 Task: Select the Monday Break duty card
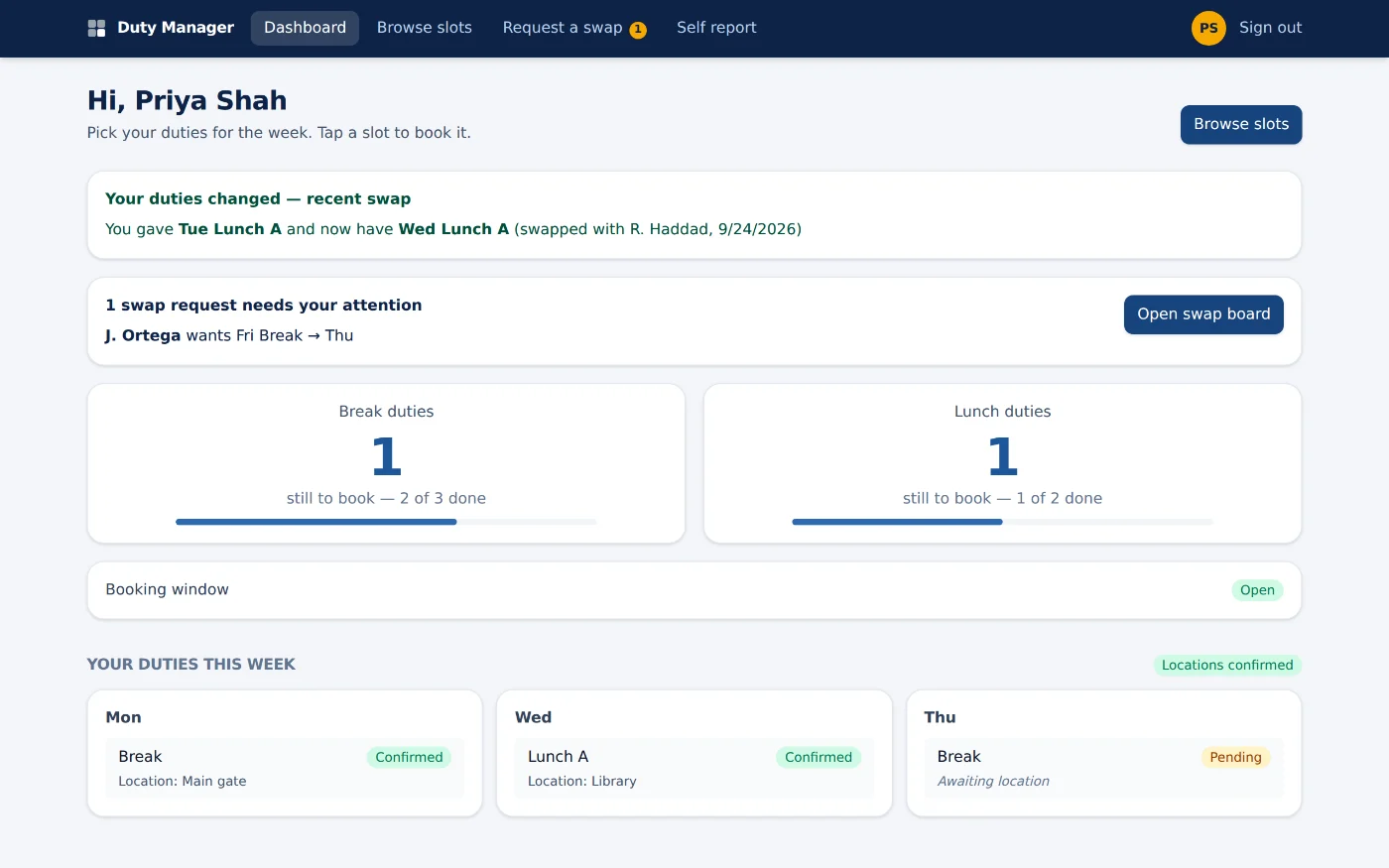click(x=285, y=768)
